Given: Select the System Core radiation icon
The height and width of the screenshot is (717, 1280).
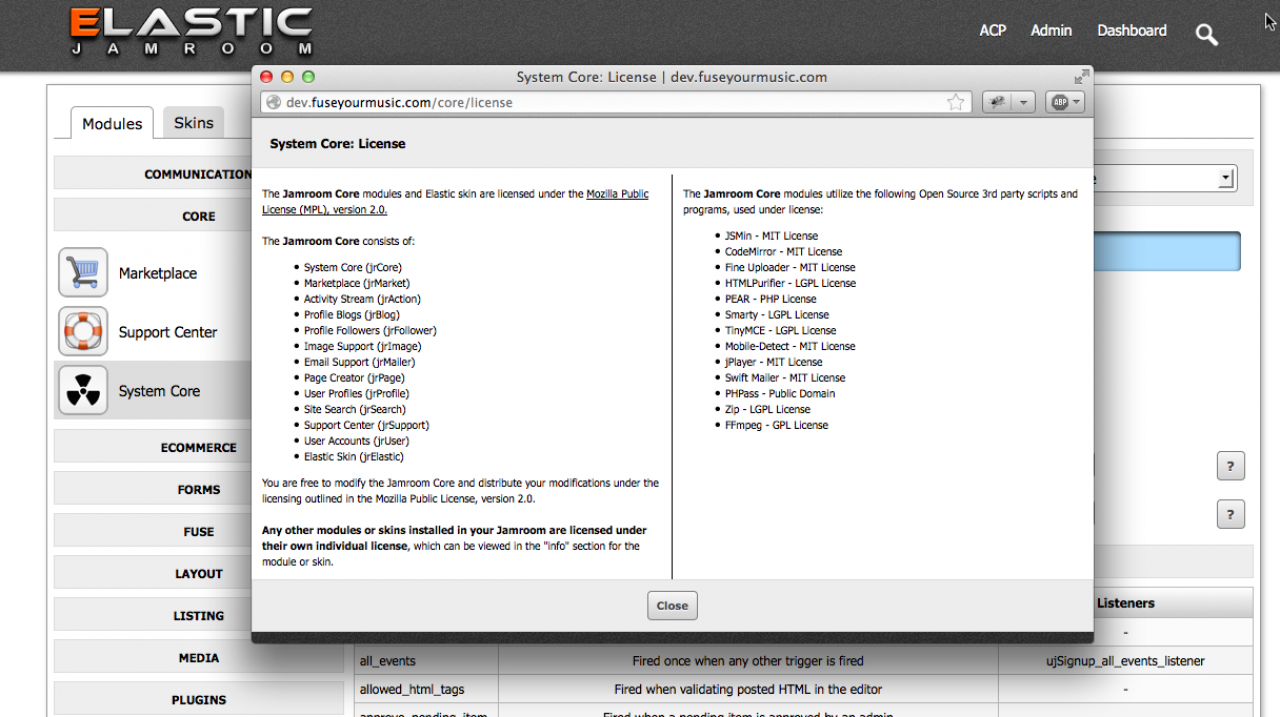Looking at the screenshot, I should [83, 391].
